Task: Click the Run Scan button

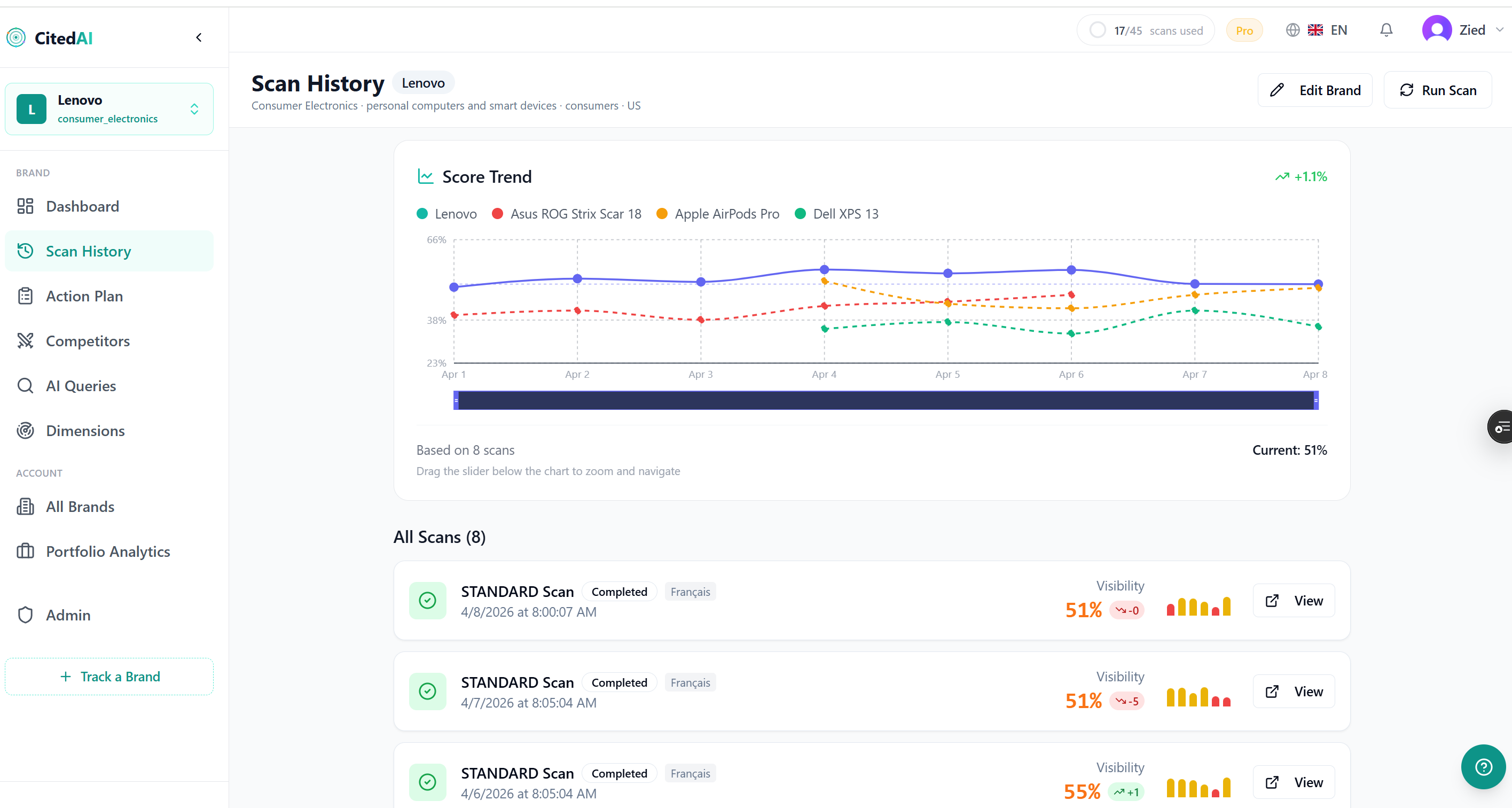Action: [1437, 90]
